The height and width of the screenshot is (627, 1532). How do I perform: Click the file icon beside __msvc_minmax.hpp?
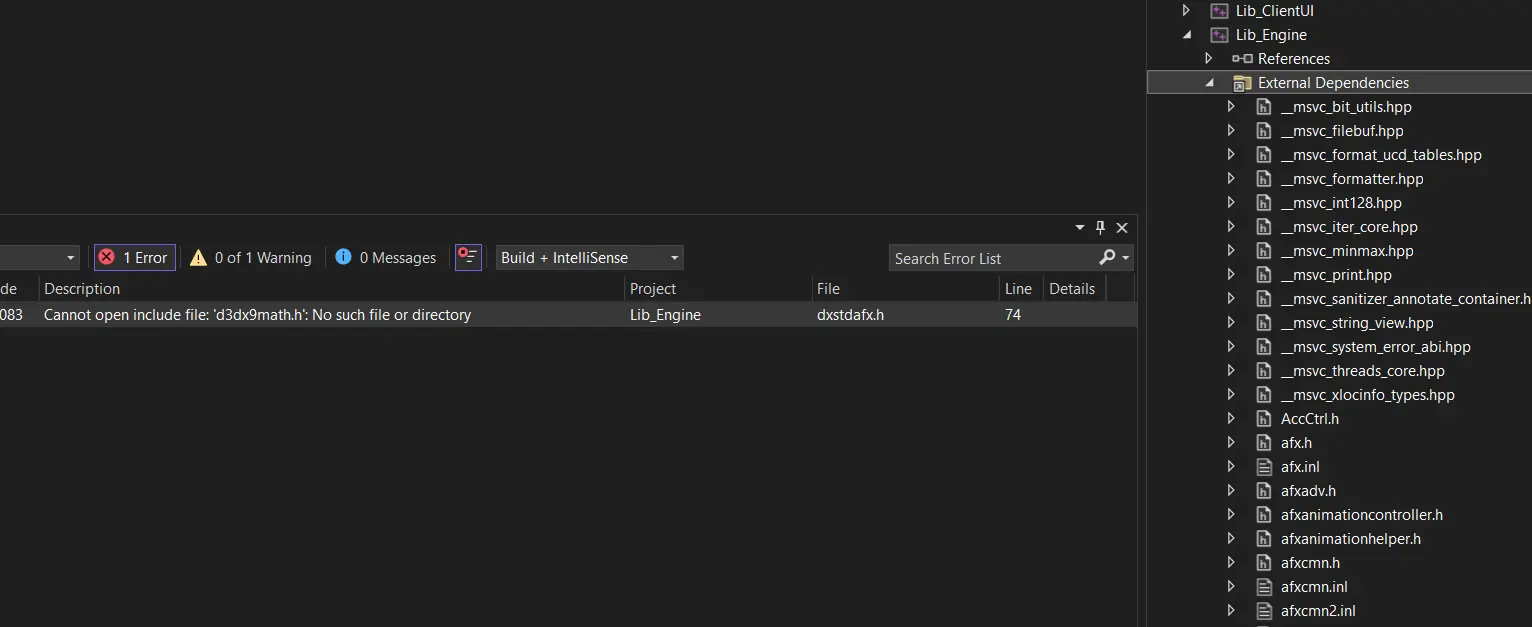(x=1264, y=251)
